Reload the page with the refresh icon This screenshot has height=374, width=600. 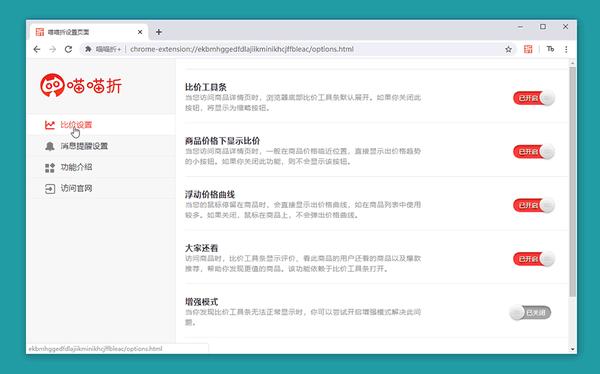68,49
